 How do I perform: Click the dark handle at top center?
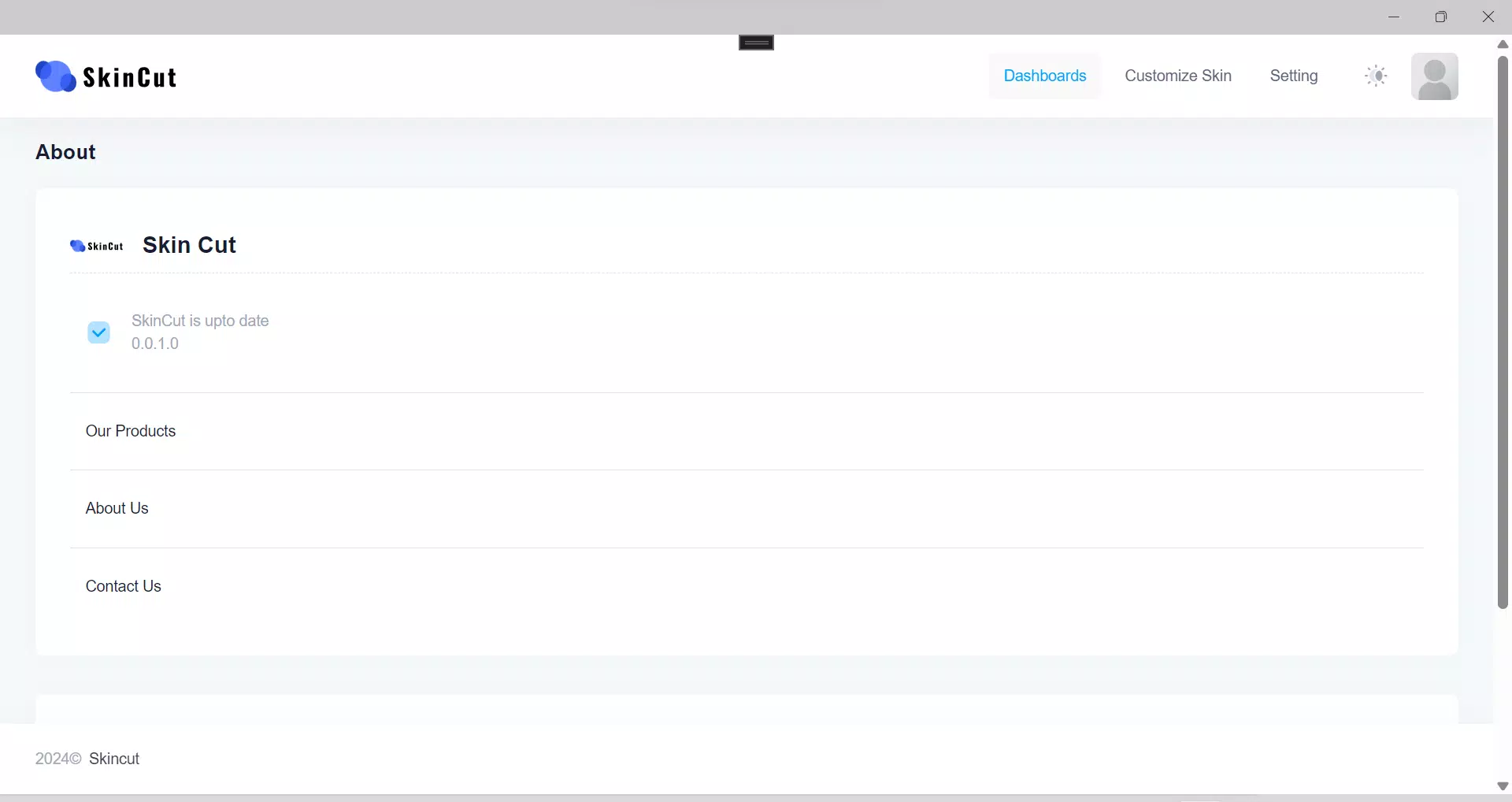coord(756,43)
